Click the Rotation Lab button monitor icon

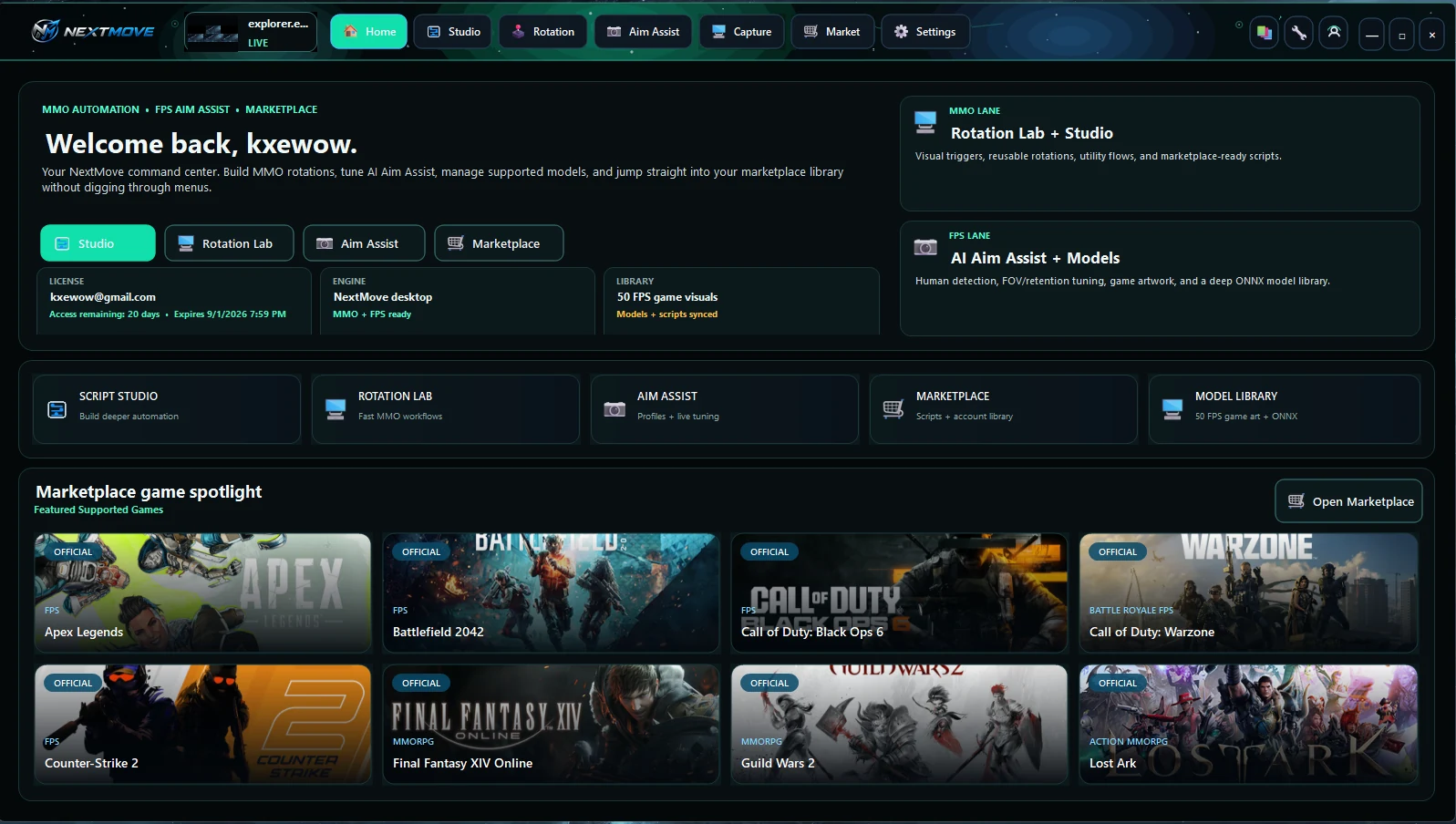pyautogui.click(x=186, y=243)
